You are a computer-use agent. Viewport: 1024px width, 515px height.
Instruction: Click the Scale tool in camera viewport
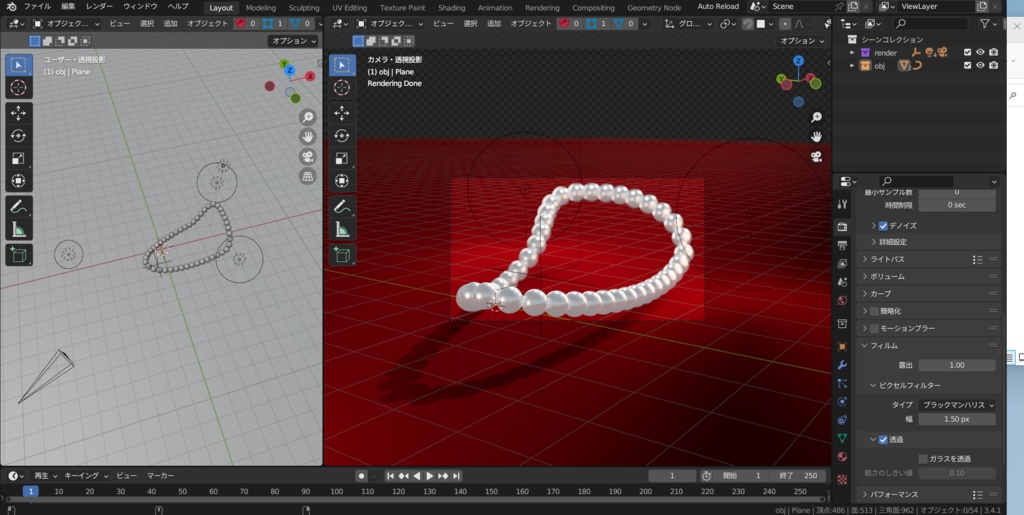tap(342, 158)
